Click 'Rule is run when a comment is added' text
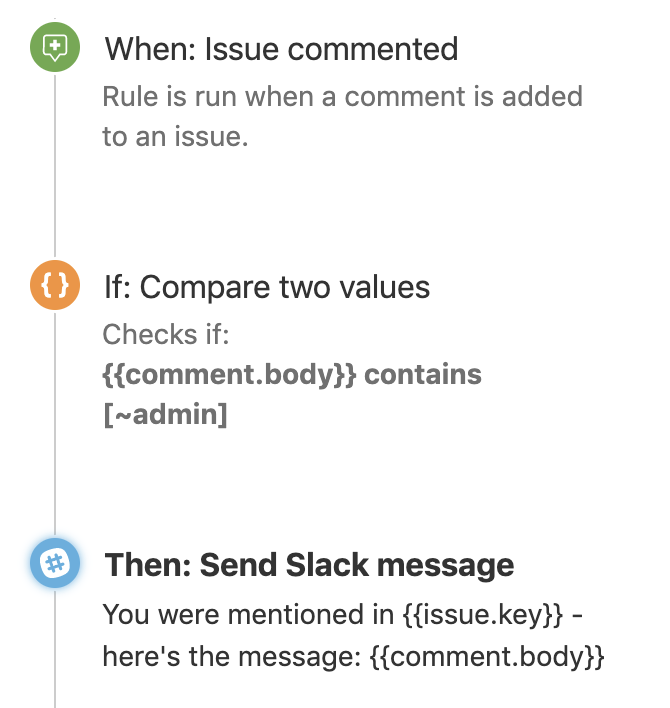 [343, 97]
